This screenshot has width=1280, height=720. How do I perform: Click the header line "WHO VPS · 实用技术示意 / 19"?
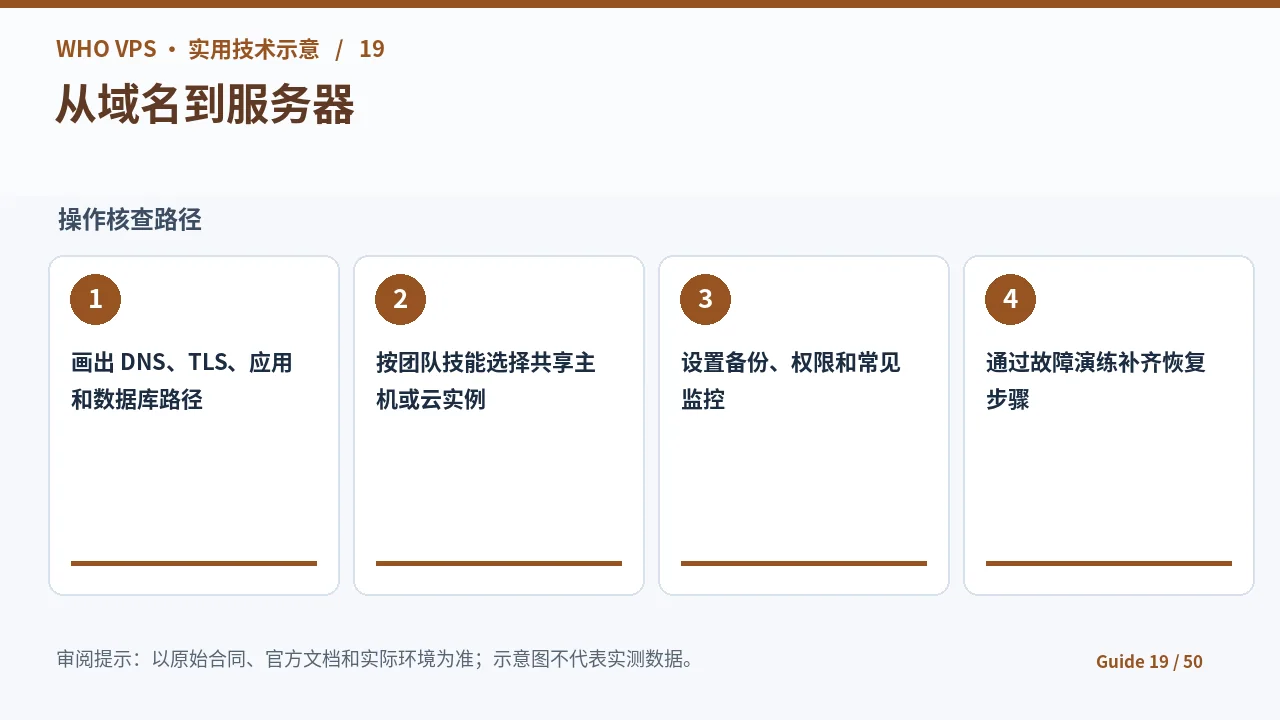coord(220,49)
